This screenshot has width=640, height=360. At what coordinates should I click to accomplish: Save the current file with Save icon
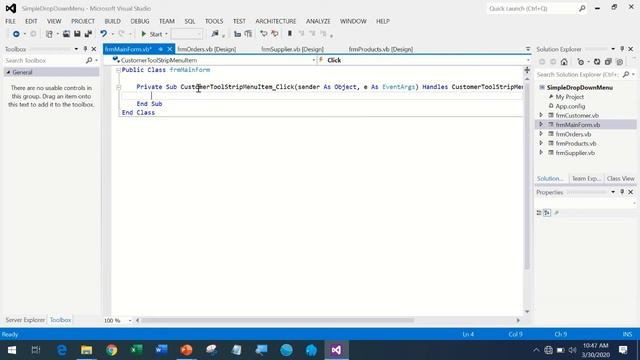click(77, 34)
